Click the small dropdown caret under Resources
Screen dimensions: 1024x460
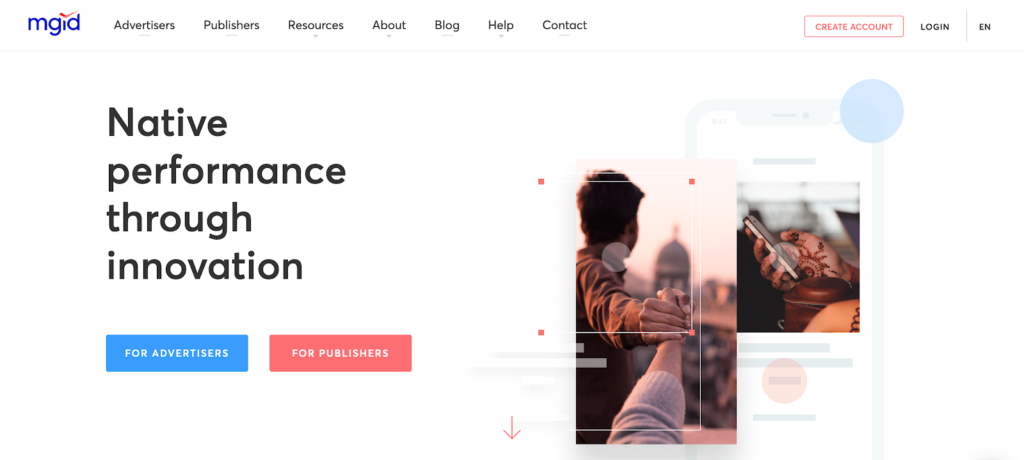point(315,37)
